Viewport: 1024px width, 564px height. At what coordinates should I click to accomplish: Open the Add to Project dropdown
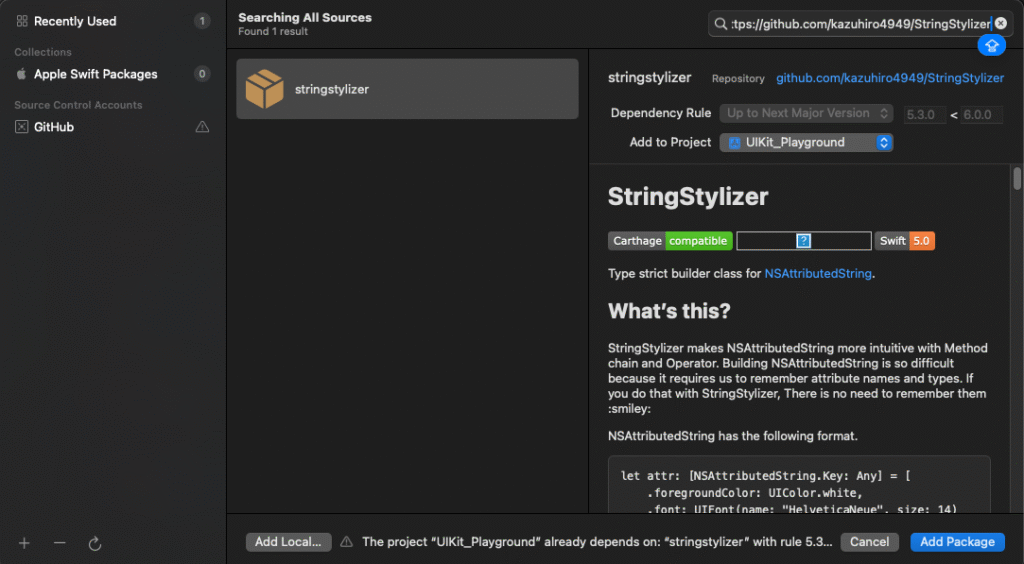coord(806,142)
